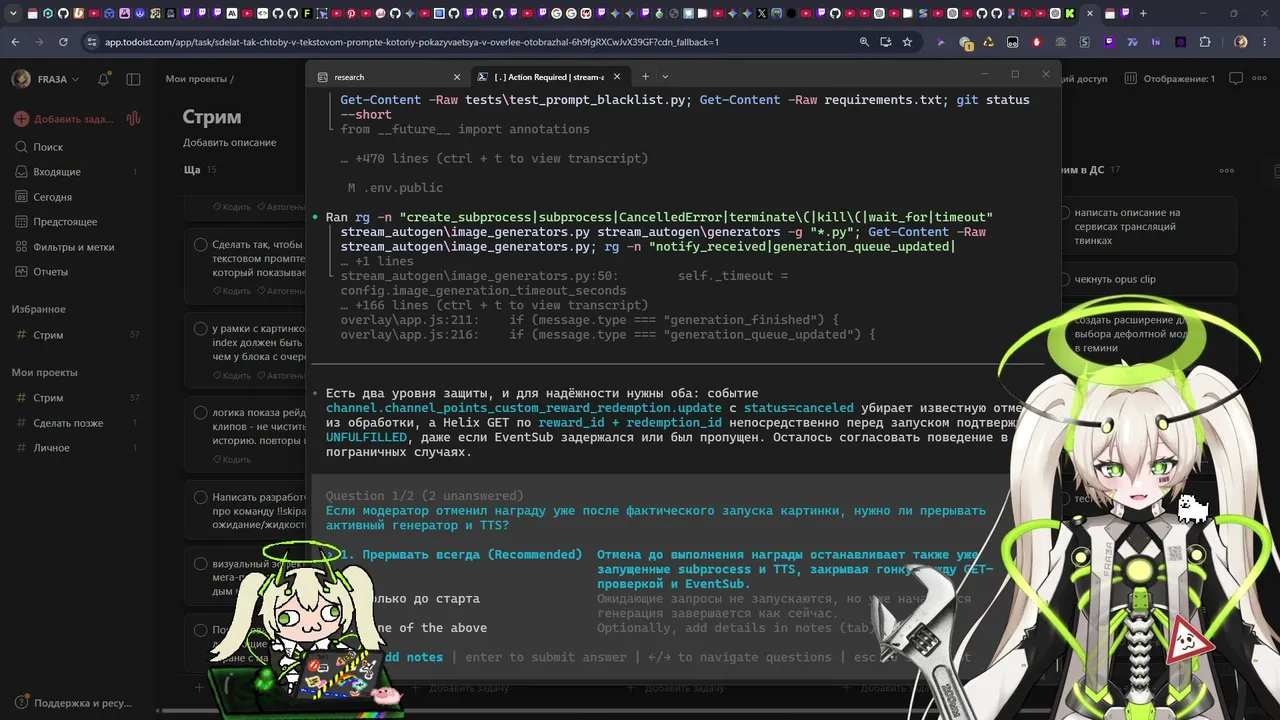Viewport: 1280px width, 720px height.
Task: Open the Chrome tab search dropdown arrow
Action: tap(13, 14)
